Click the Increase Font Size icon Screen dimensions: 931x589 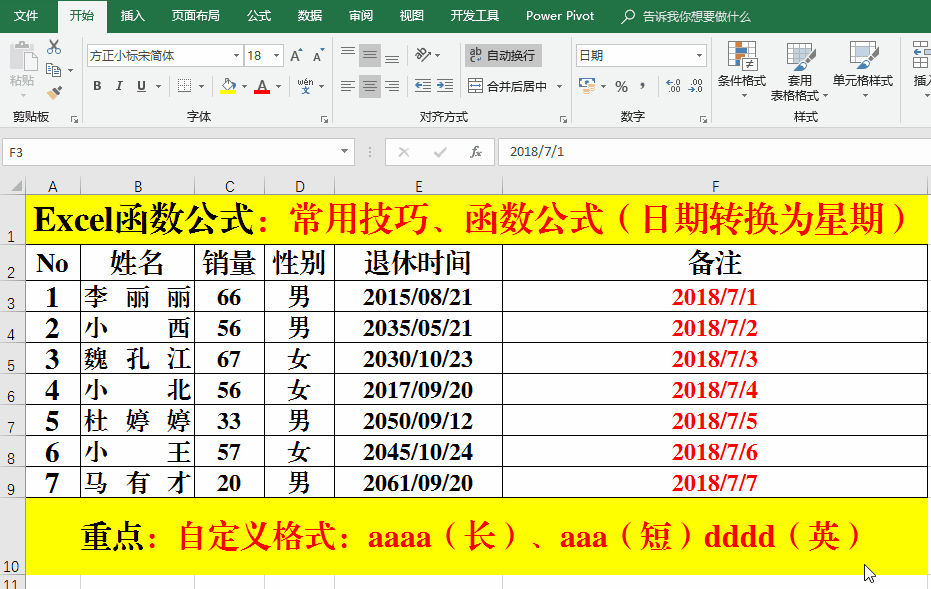point(296,56)
